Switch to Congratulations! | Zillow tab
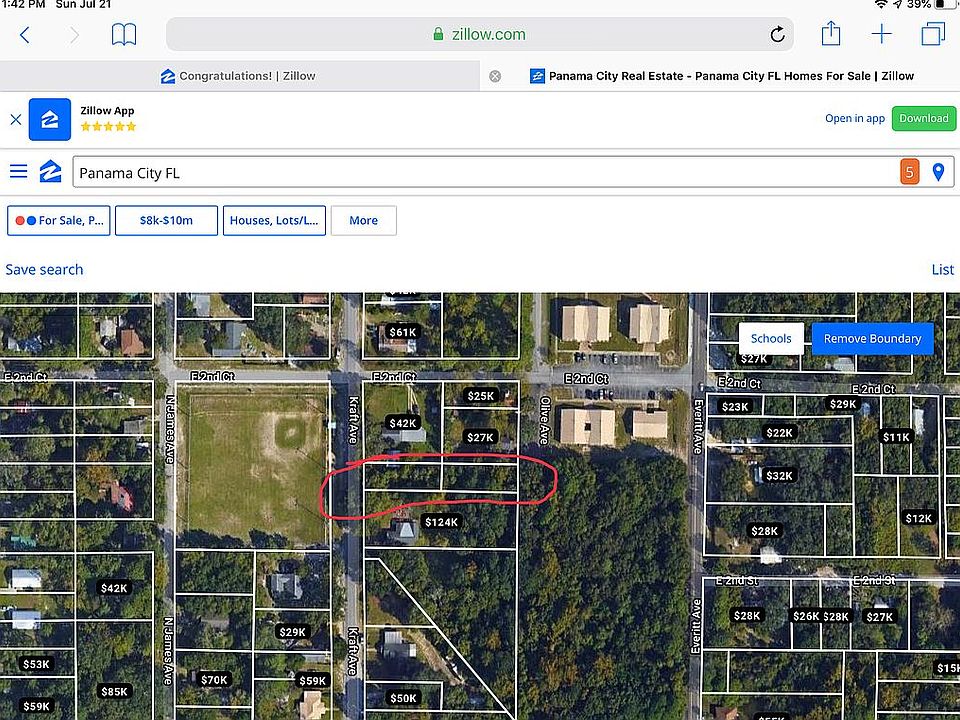The width and height of the screenshot is (960, 720). click(x=239, y=76)
